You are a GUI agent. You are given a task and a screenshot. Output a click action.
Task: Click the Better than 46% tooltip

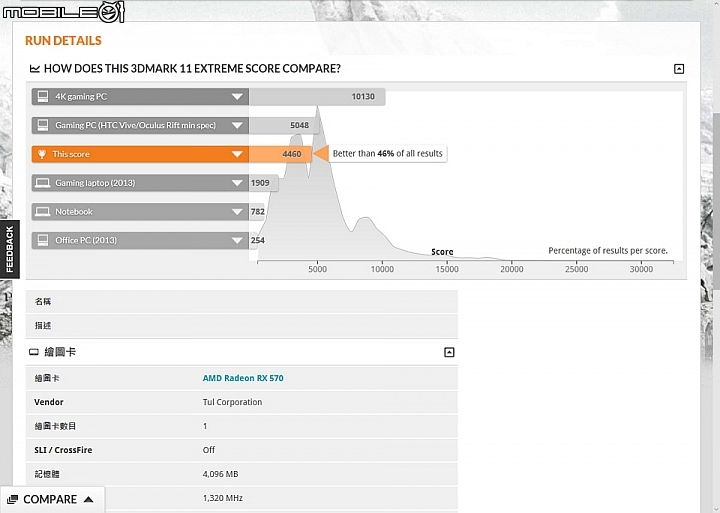[x=388, y=153]
